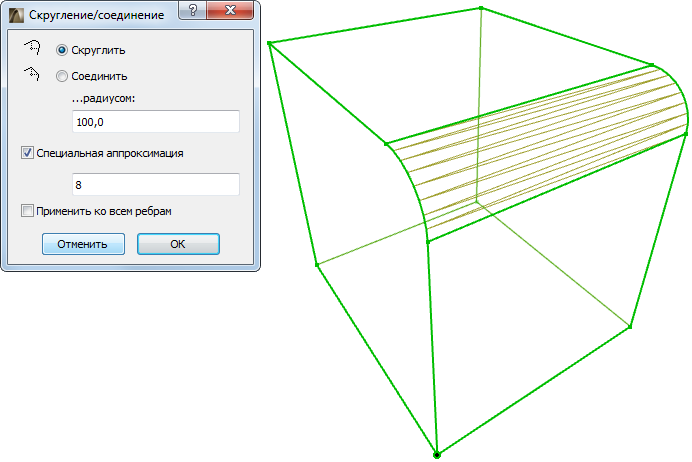The image size is (692, 462).
Task: Click the Отменить button
Action: point(83,244)
